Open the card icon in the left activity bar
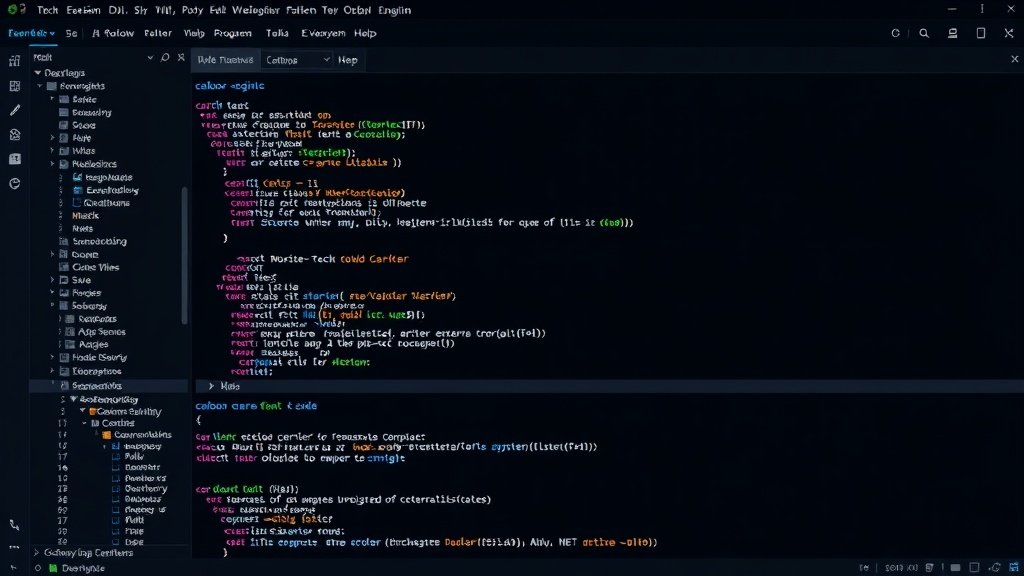 pos(14,159)
